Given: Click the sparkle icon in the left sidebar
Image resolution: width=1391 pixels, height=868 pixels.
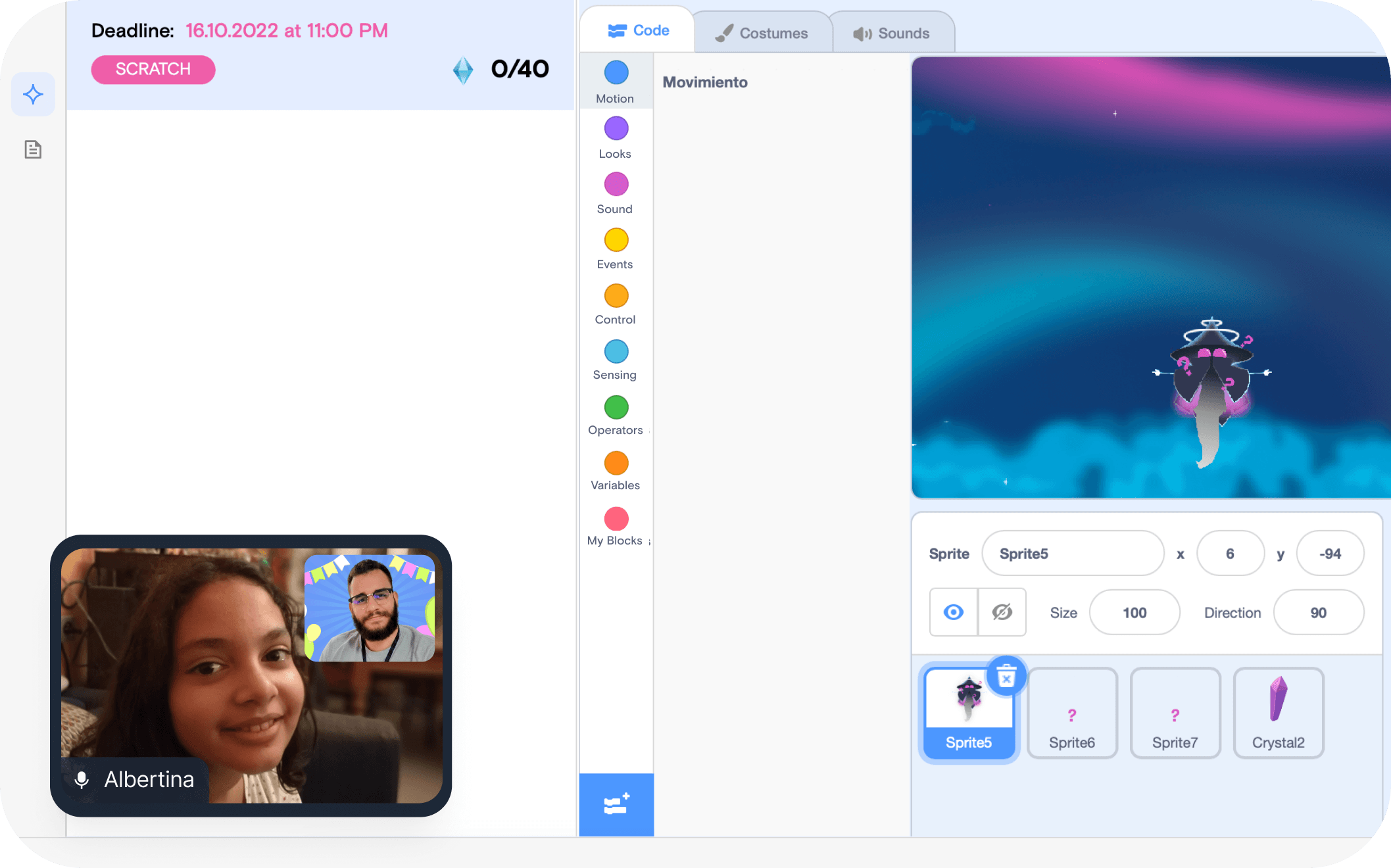Looking at the screenshot, I should [x=33, y=95].
